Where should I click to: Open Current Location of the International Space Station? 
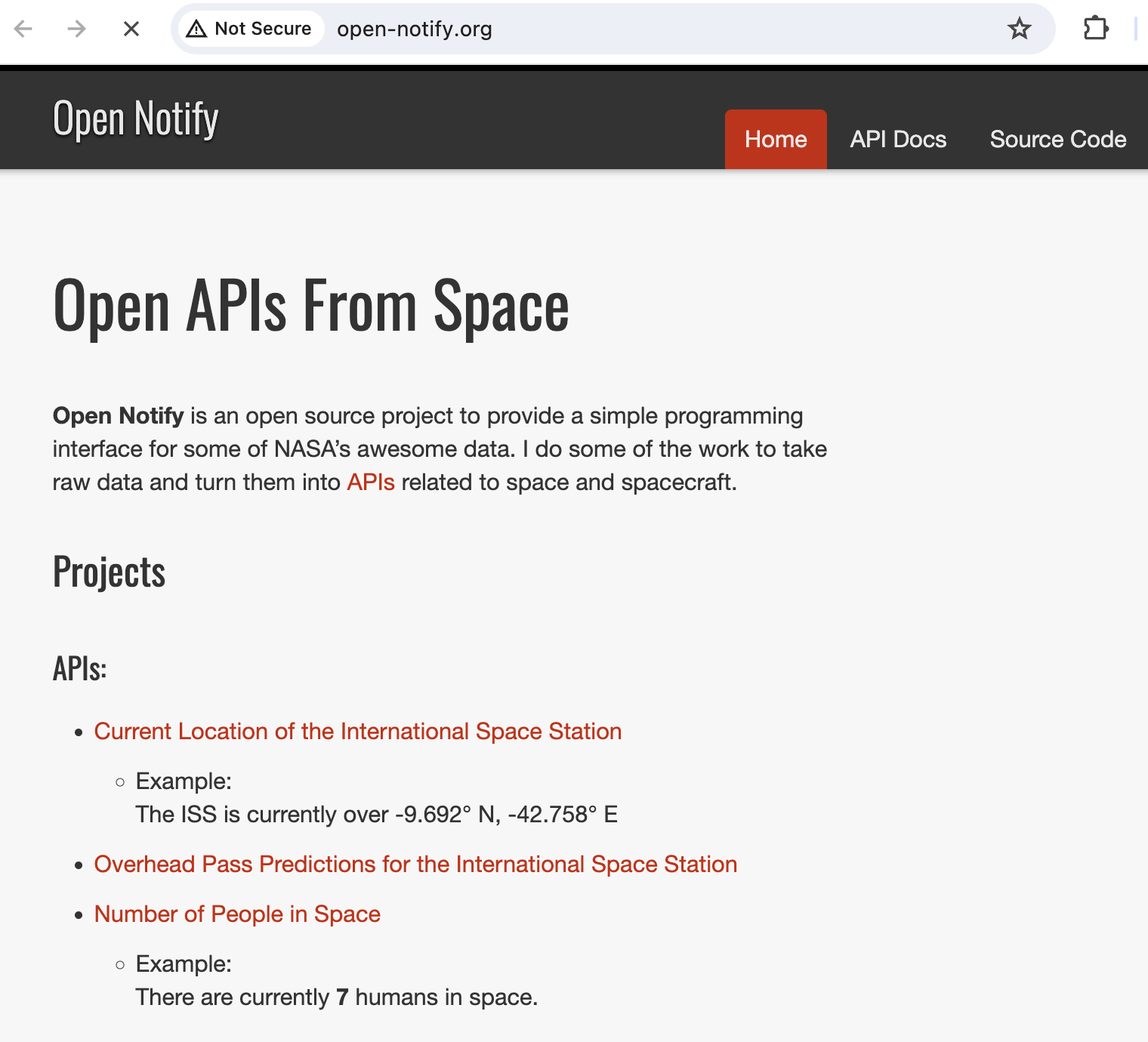click(357, 731)
